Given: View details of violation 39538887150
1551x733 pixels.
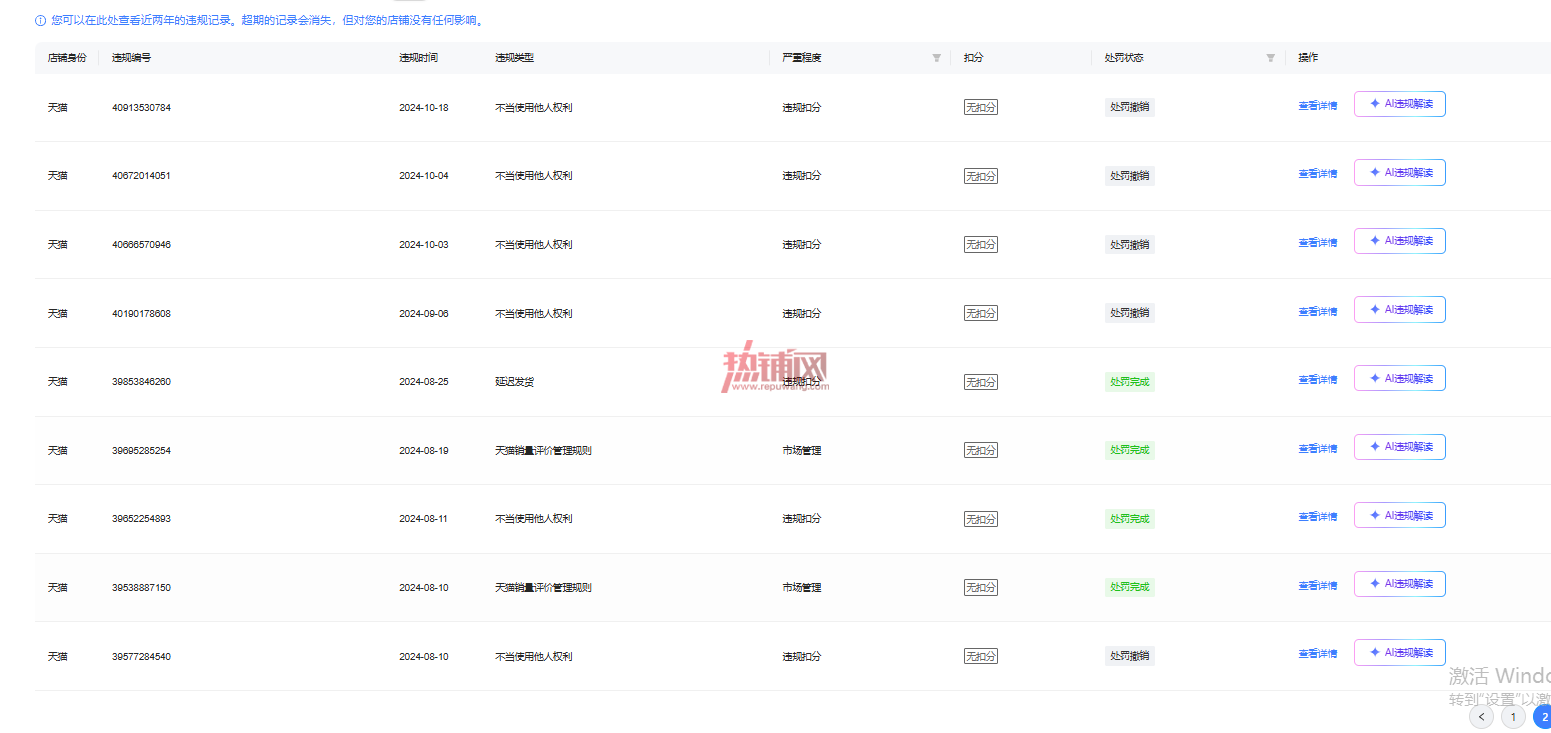Looking at the screenshot, I should point(1317,586).
